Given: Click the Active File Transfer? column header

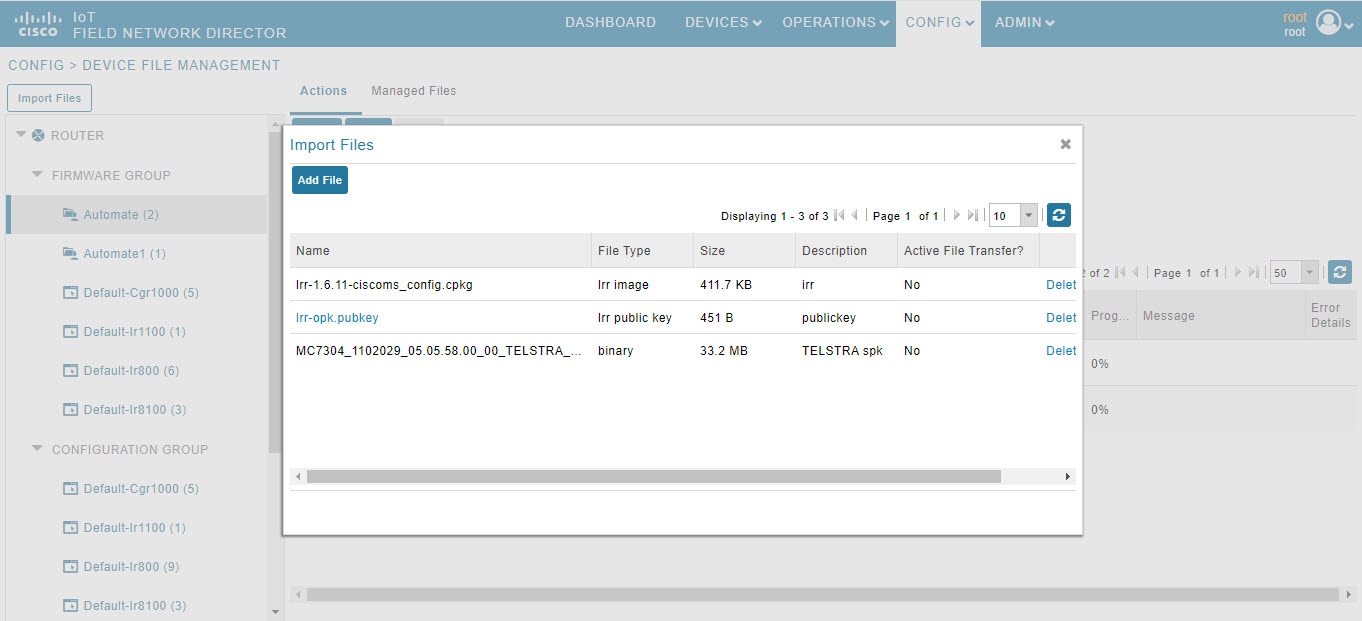Looking at the screenshot, I should [x=969, y=251].
